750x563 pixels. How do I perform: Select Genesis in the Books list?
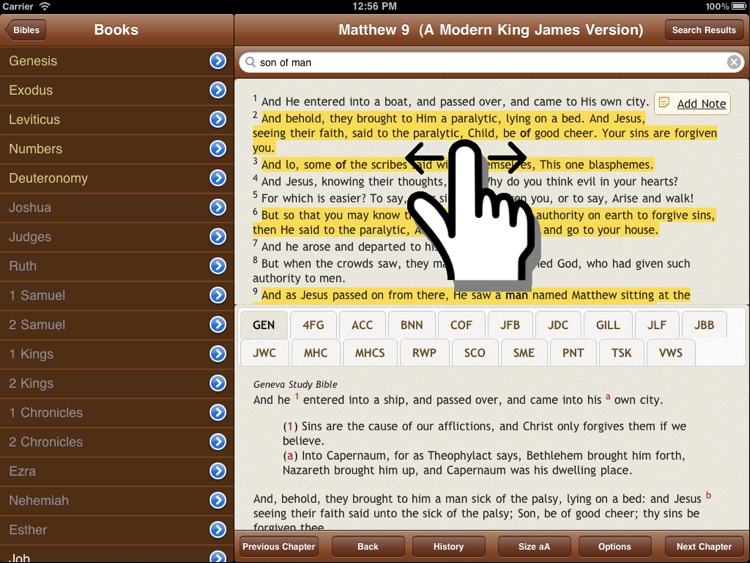click(117, 61)
